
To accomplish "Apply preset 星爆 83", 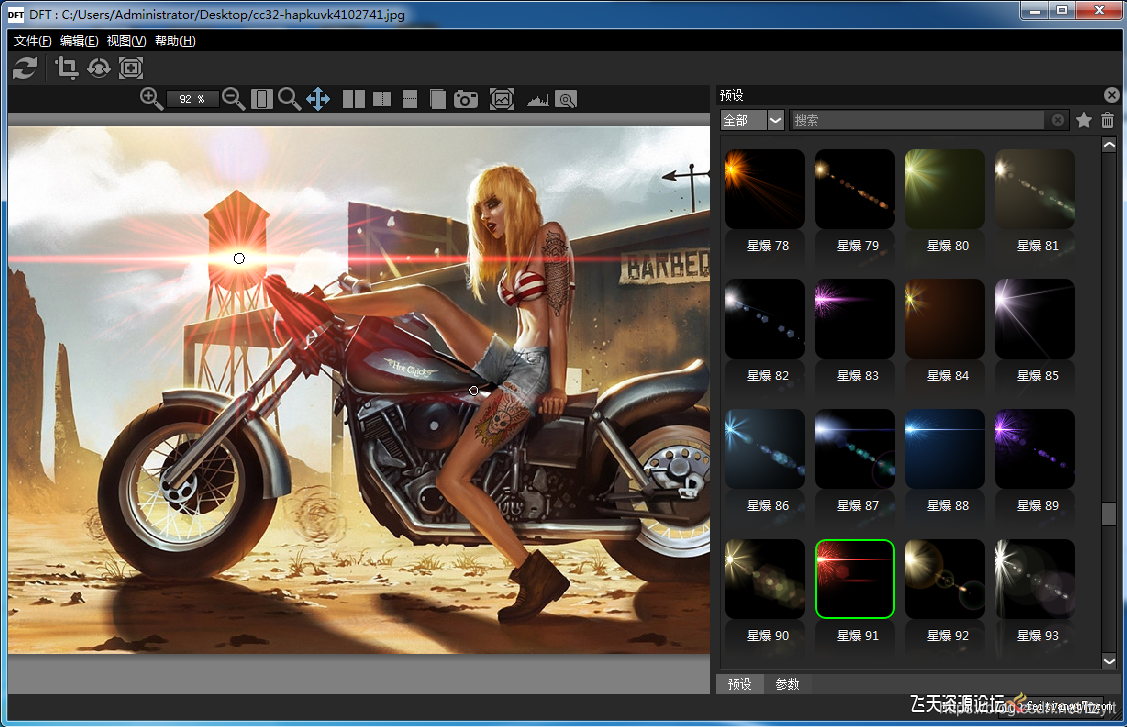I will point(855,319).
